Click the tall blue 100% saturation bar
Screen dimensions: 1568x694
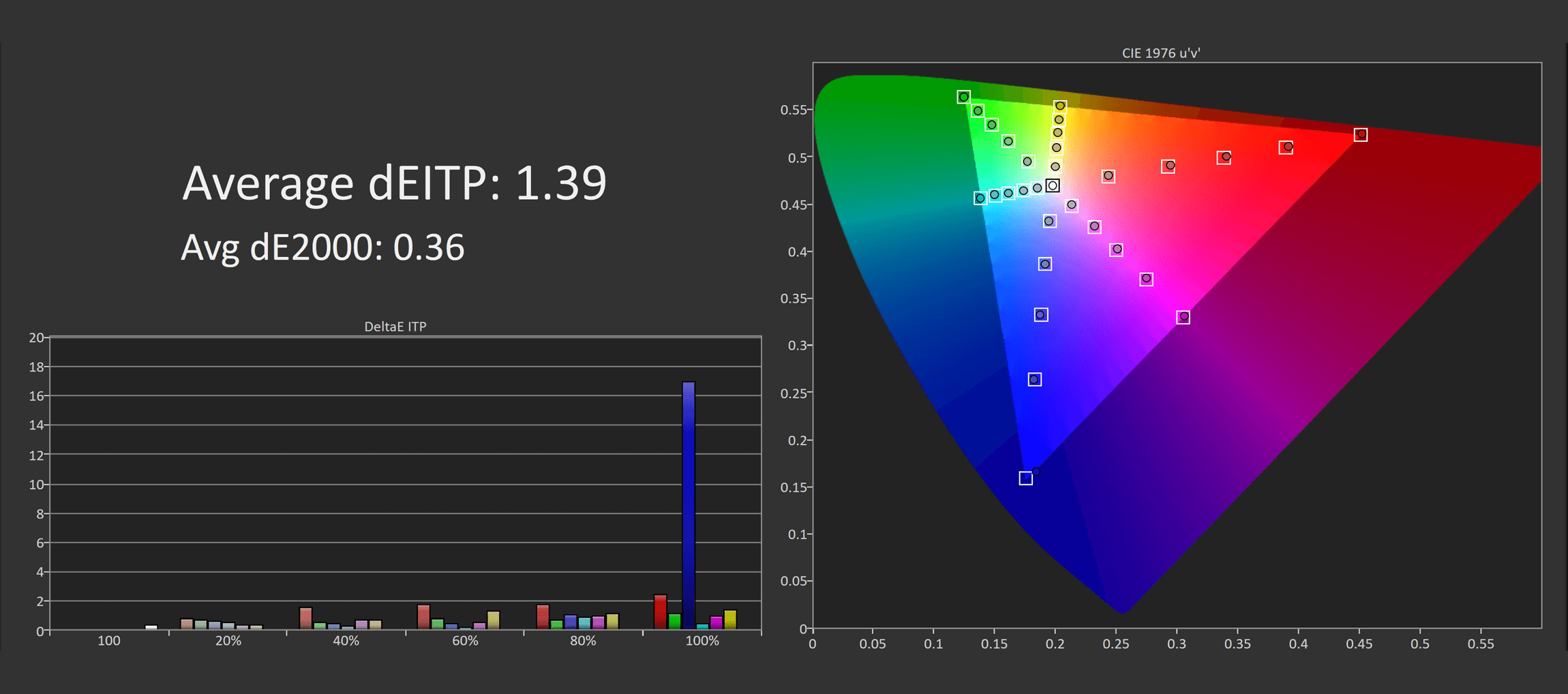pos(689,504)
